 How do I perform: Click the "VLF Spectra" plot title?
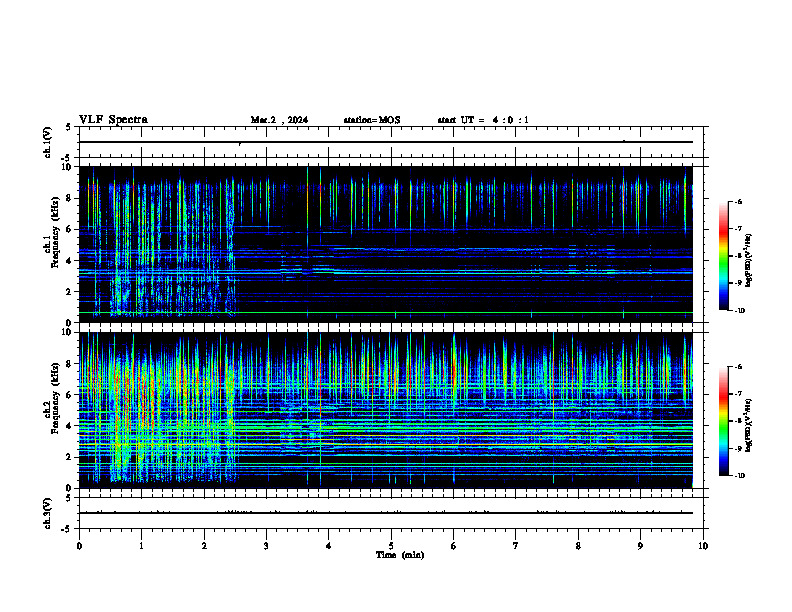pyautogui.click(x=113, y=120)
